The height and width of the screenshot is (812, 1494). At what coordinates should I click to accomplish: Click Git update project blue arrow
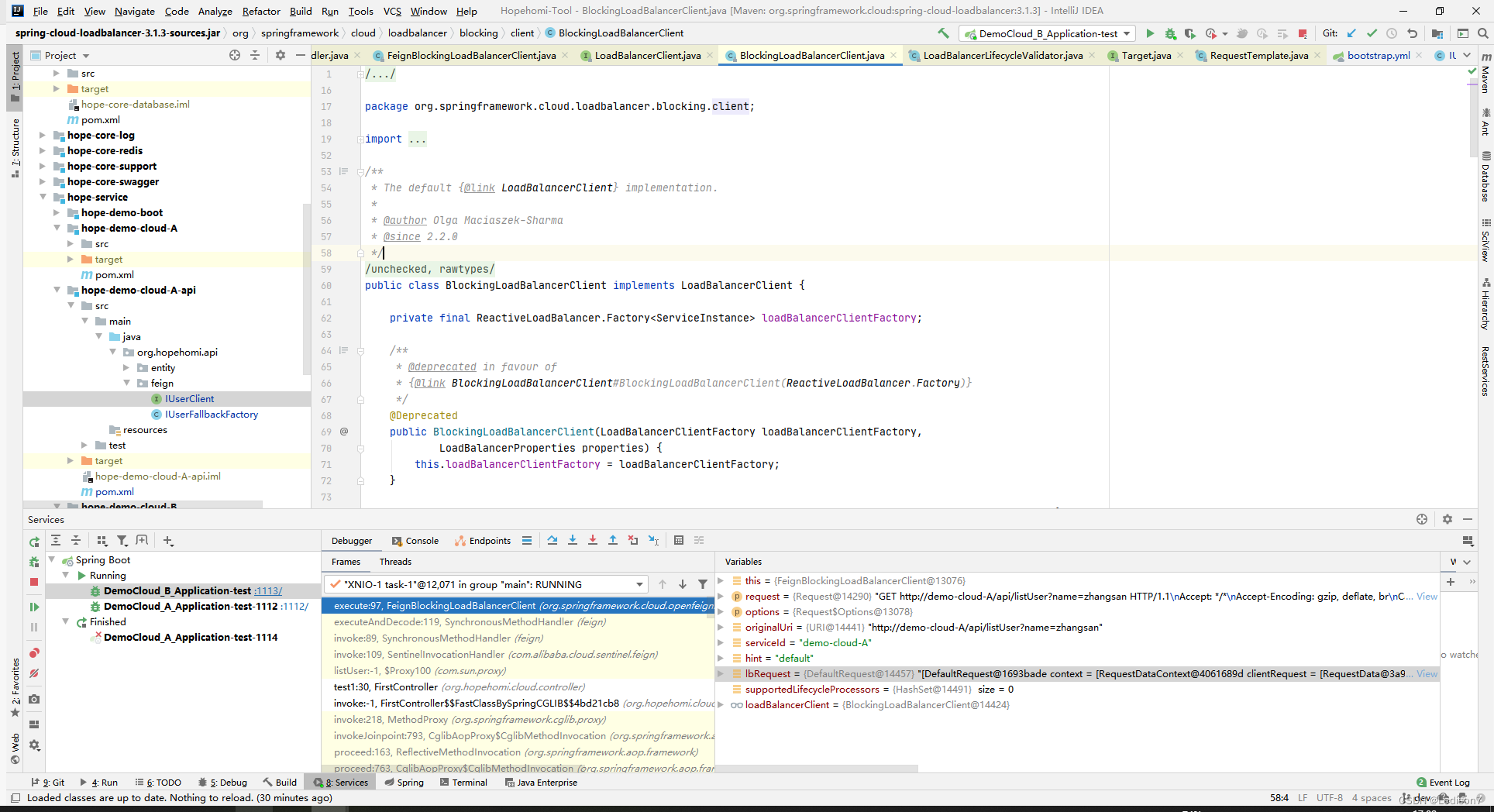[1351, 33]
